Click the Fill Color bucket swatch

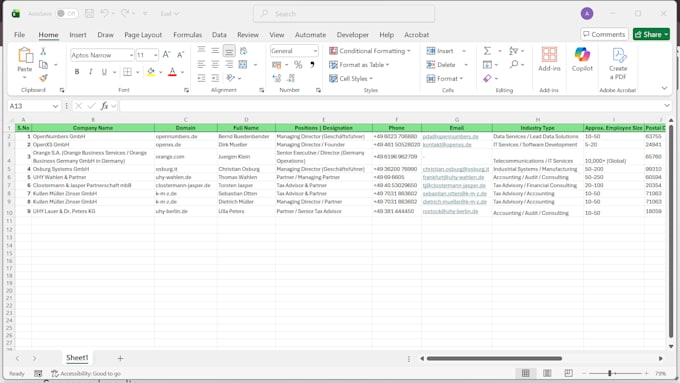coord(150,72)
